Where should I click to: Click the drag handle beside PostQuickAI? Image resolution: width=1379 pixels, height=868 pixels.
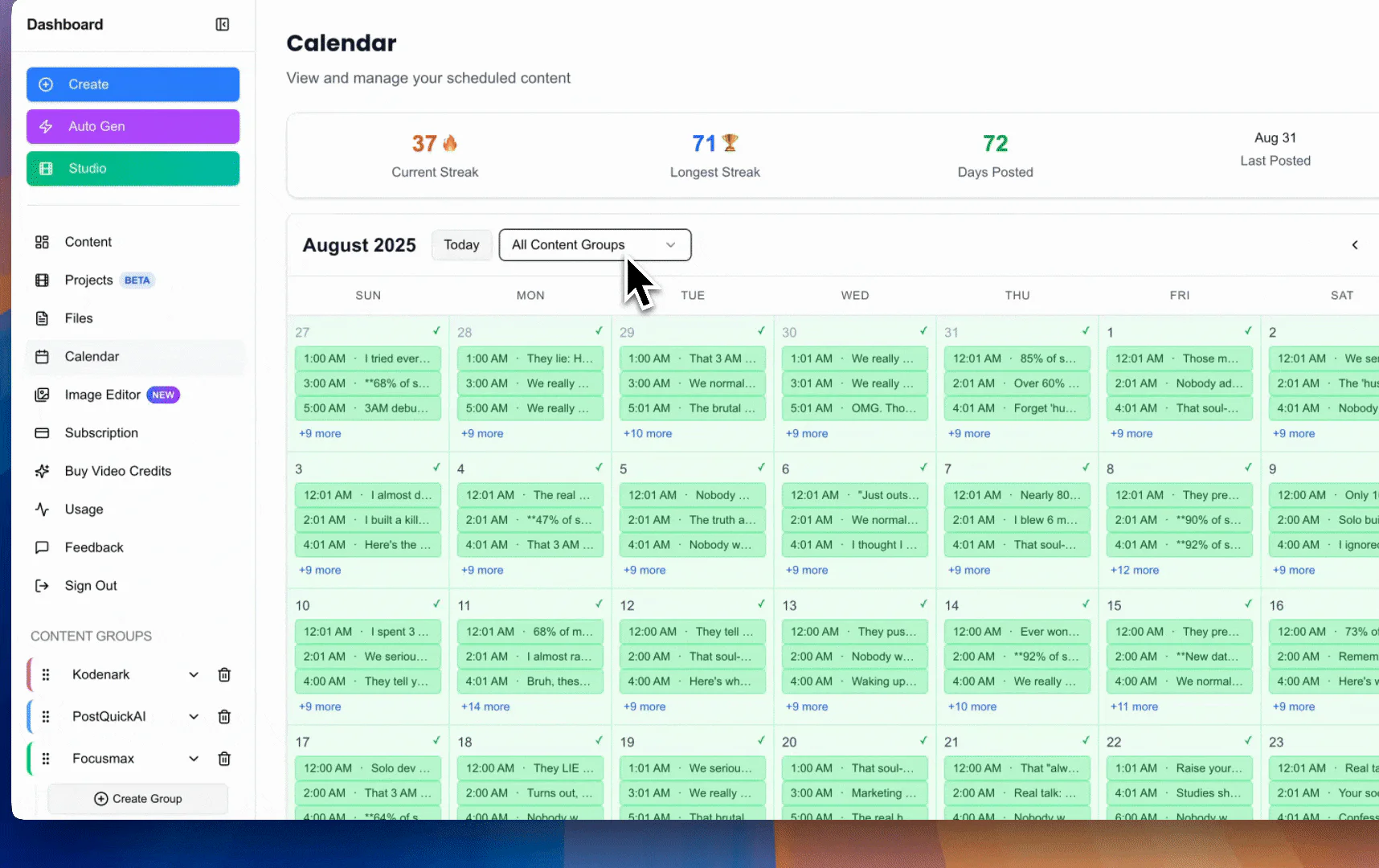pos(46,716)
